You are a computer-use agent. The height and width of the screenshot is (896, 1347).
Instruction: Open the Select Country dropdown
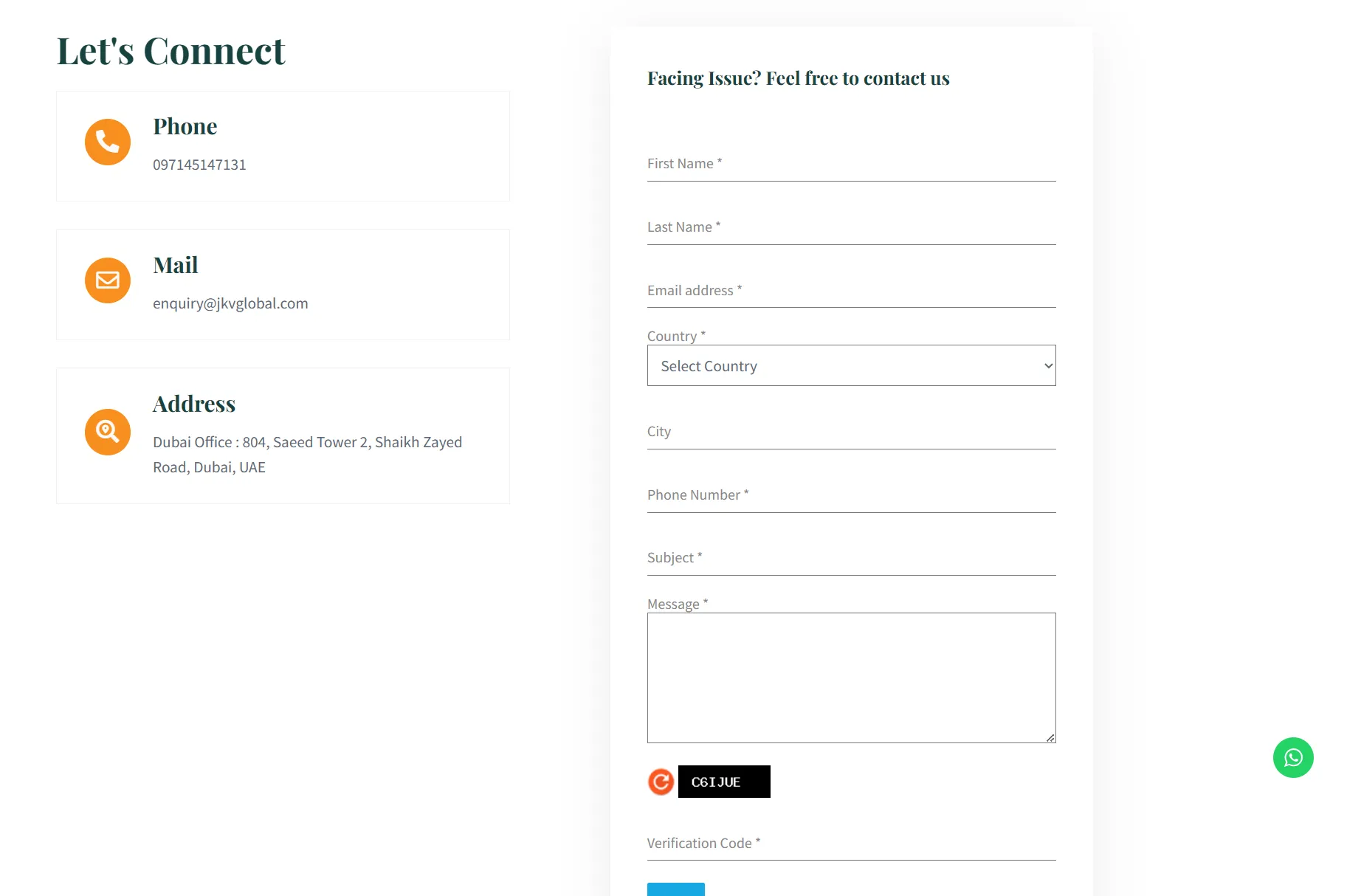click(x=851, y=365)
